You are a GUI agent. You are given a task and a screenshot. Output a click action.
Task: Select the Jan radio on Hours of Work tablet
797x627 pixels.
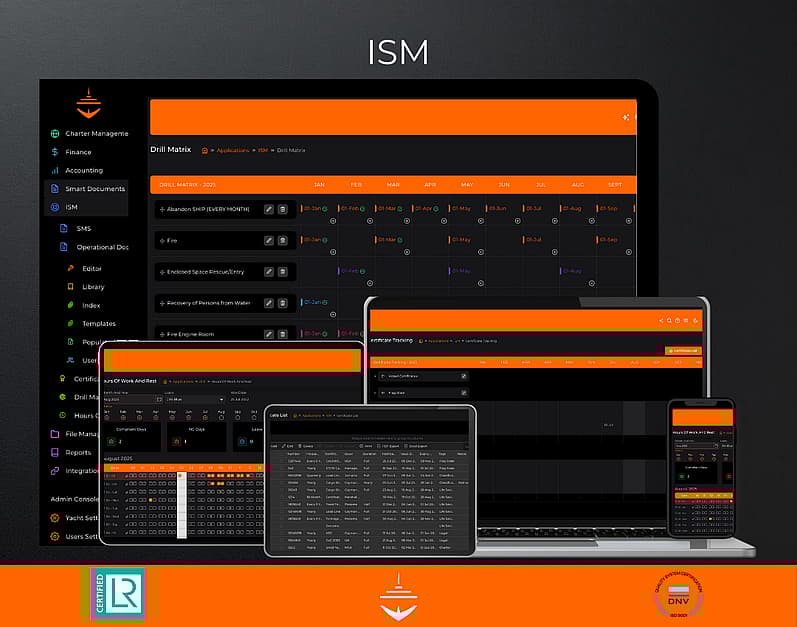[107, 418]
